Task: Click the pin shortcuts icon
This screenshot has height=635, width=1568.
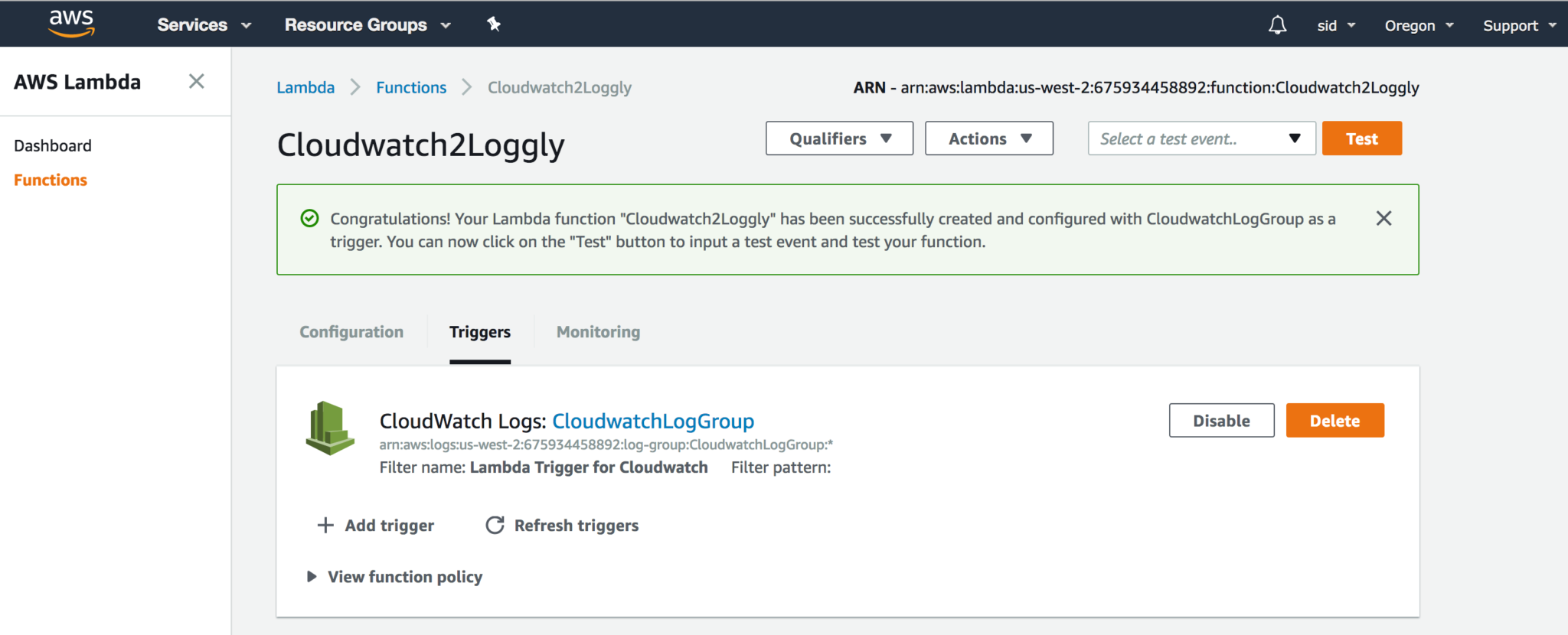Action: 494,24
